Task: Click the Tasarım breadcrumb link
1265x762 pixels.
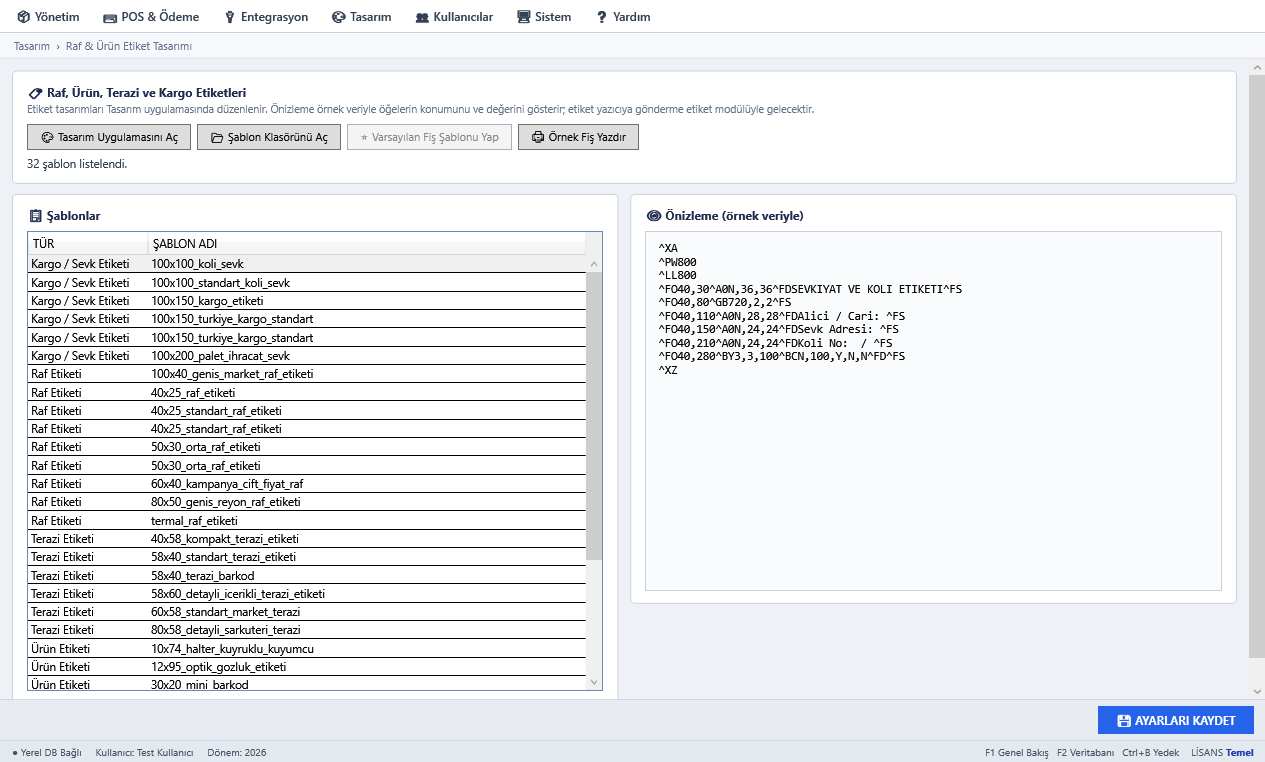Action: 32,46
